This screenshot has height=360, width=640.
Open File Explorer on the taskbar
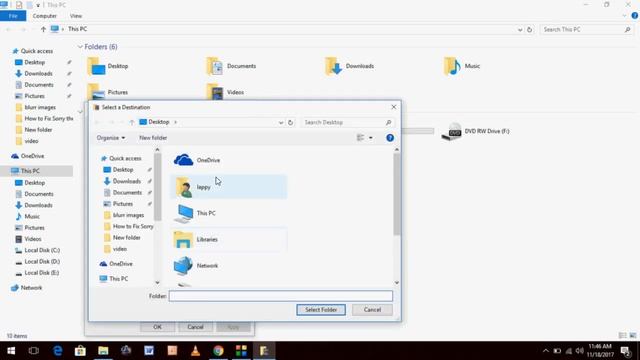click(x=103, y=351)
